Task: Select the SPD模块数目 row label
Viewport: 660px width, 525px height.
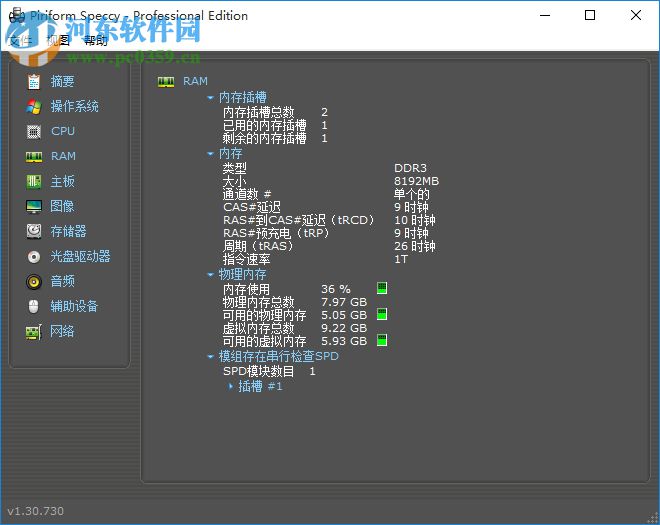Action: pyautogui.click(x=258, y=372)
